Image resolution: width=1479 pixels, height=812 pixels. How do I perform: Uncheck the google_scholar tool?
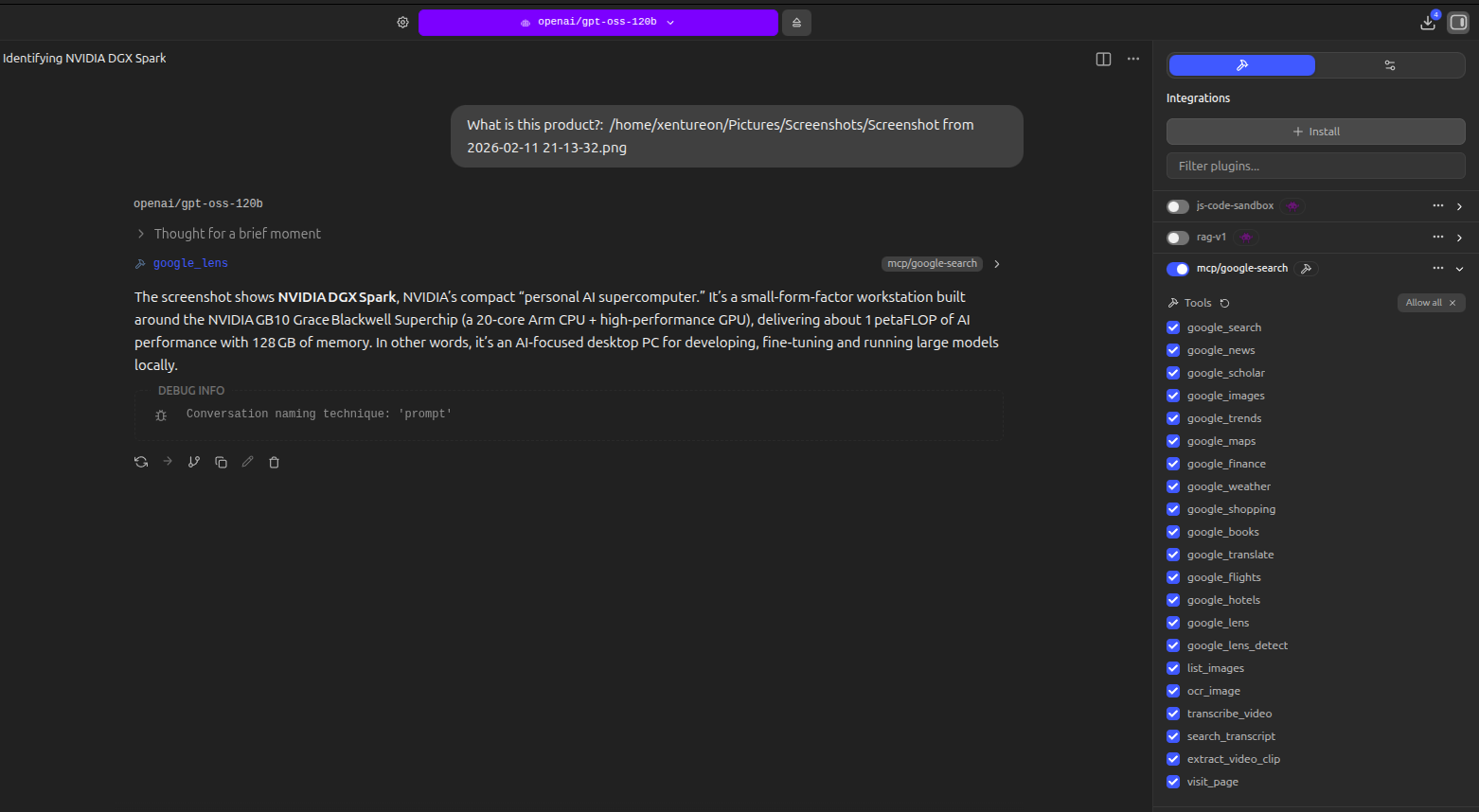tap(1173, 373)
